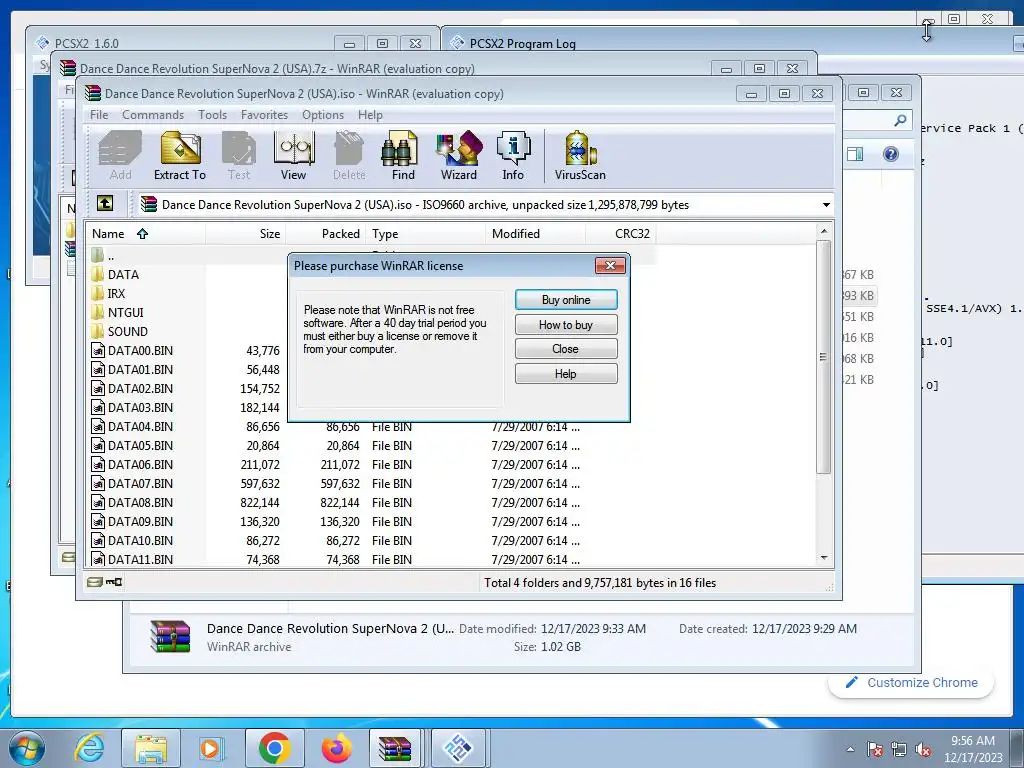Open Windows Start menu
Image resolution: width=1024 pixels, height=768 pixels.
[x=27, y=748]
